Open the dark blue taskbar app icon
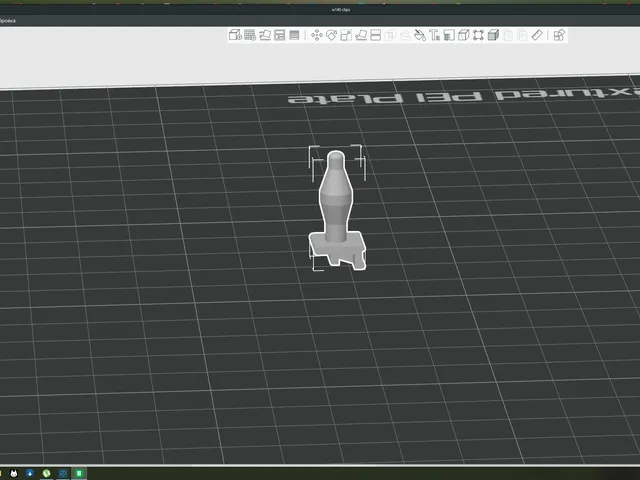Image resolution: width=640 pixels, height=480 pixels. pyautogui.click(x=62, y=473)
